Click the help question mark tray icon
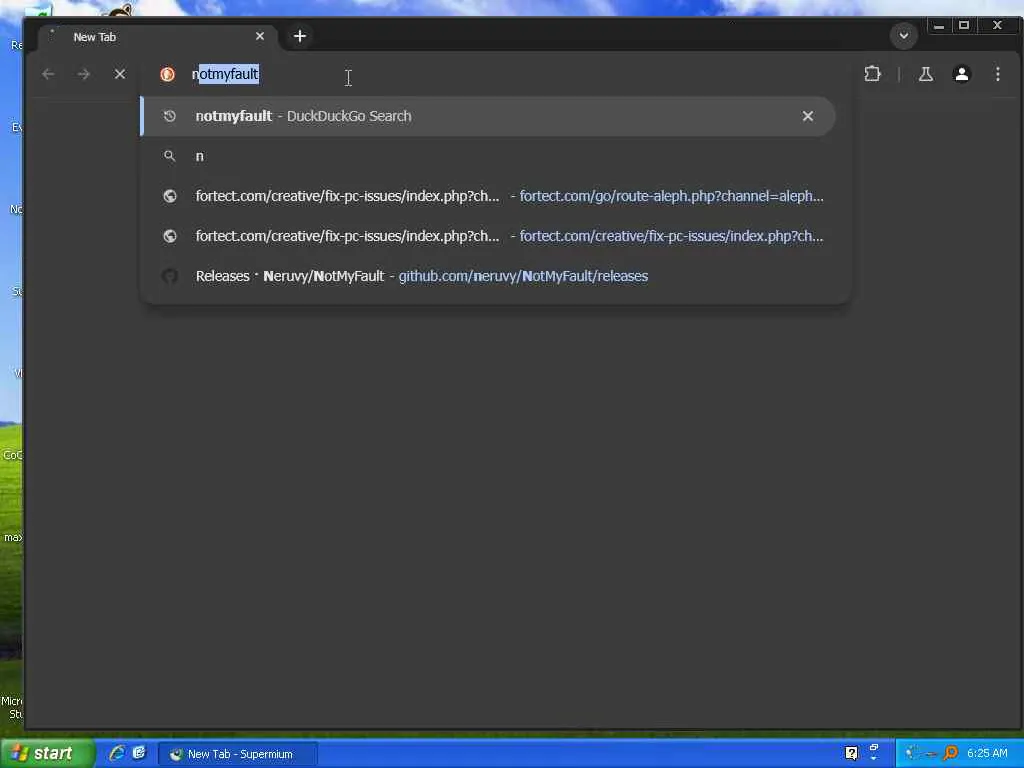The image size is (1024, 768). click(x=851, y=754)
